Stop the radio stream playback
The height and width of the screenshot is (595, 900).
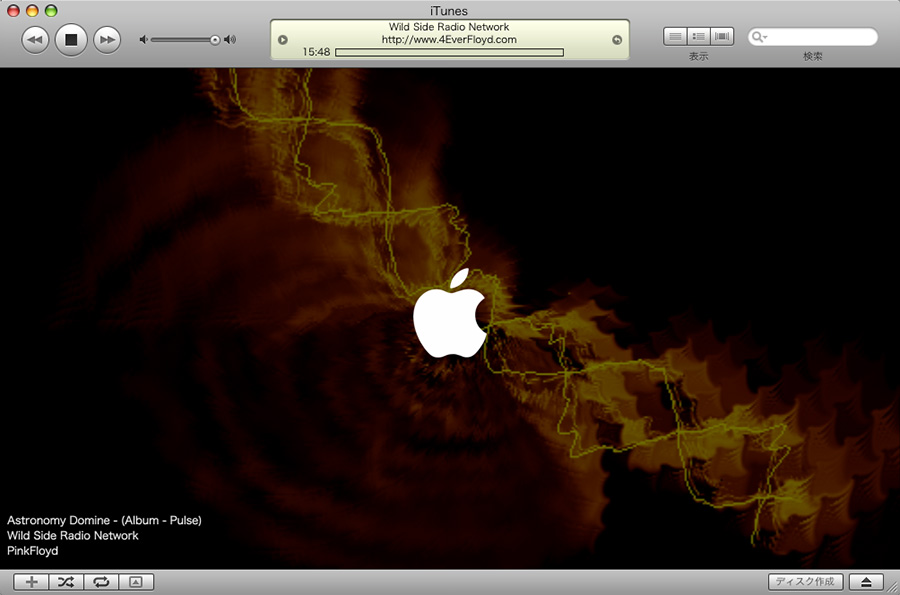tap(71, 39)
